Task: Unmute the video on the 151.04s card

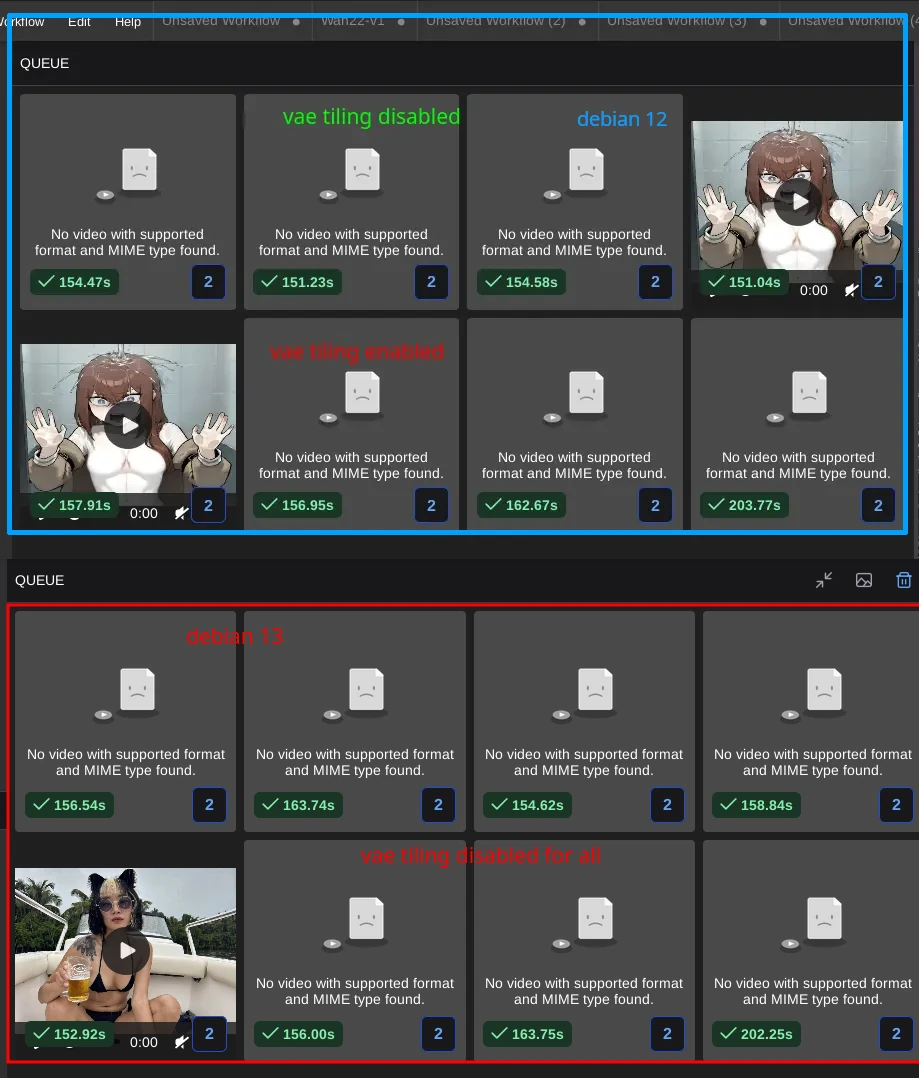Action: coord(852,290)
